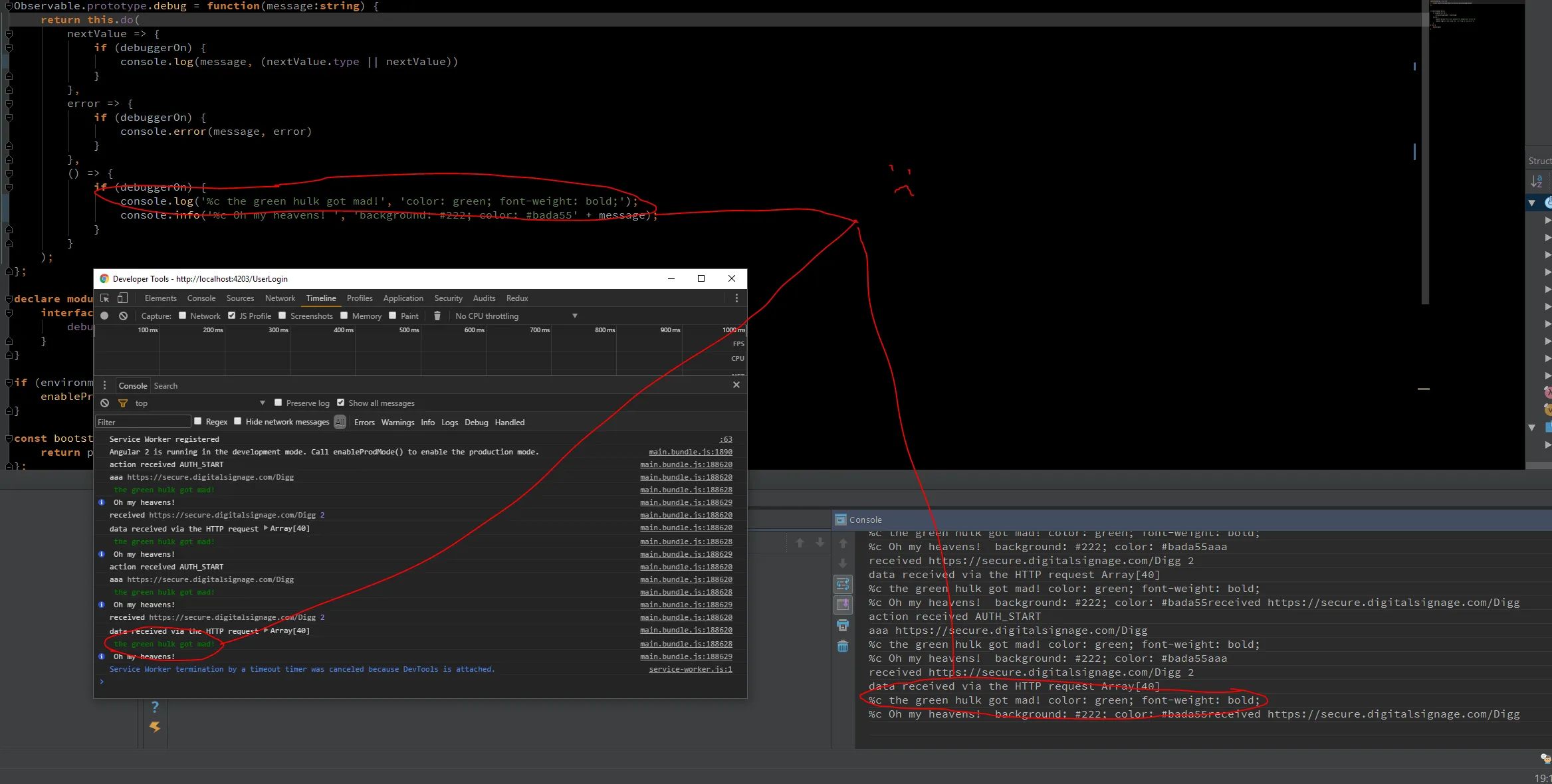This screenshot has width=1552, height=784.
Task: Click the print icon in IDE console
Action: click(x=843, y=625)
